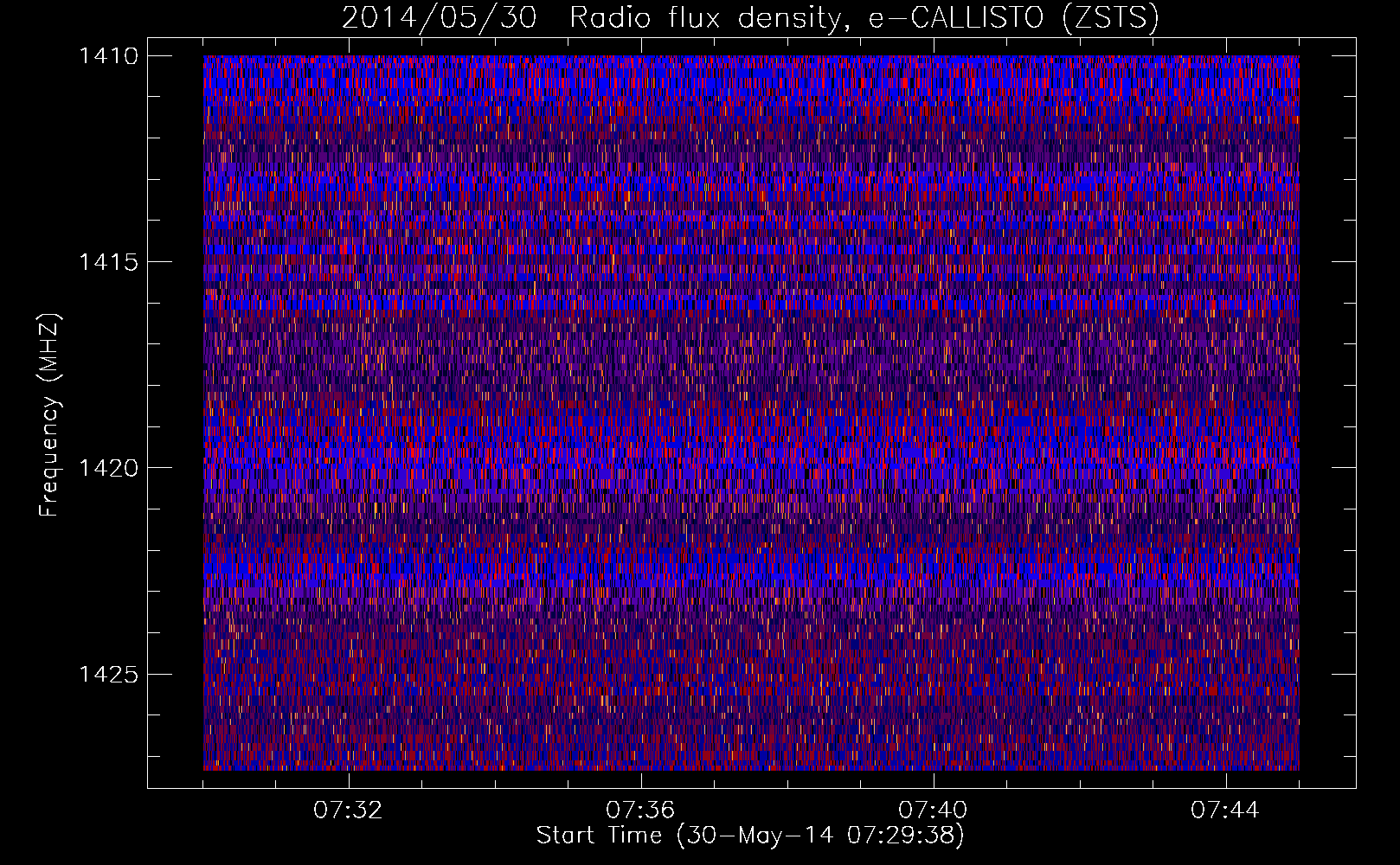Click the 07:44 time tick label
The height and width of the screenshot is (865, 1400).
click(1225, 811)
